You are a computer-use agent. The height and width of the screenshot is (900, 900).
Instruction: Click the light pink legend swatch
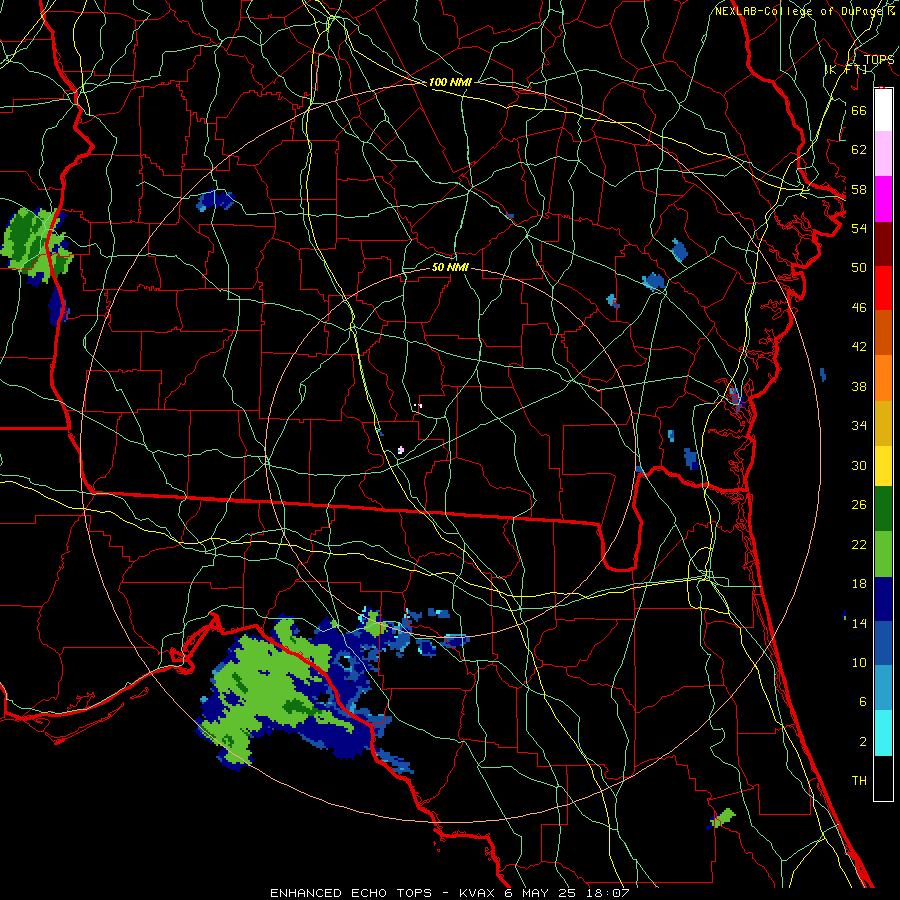pos(883,154)
